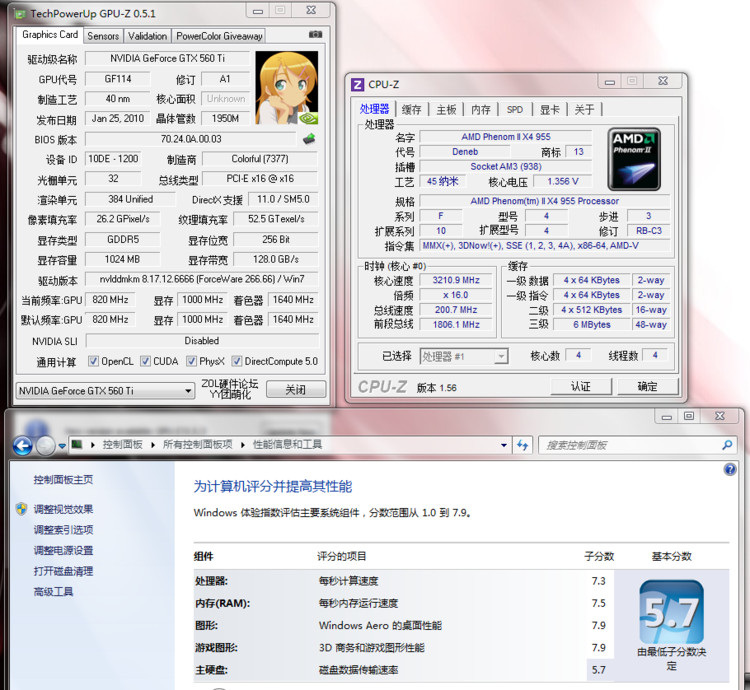Select the 内存 tab in CPU-Z
Viewport: 750px width, 690px height.
pos(481,110)
